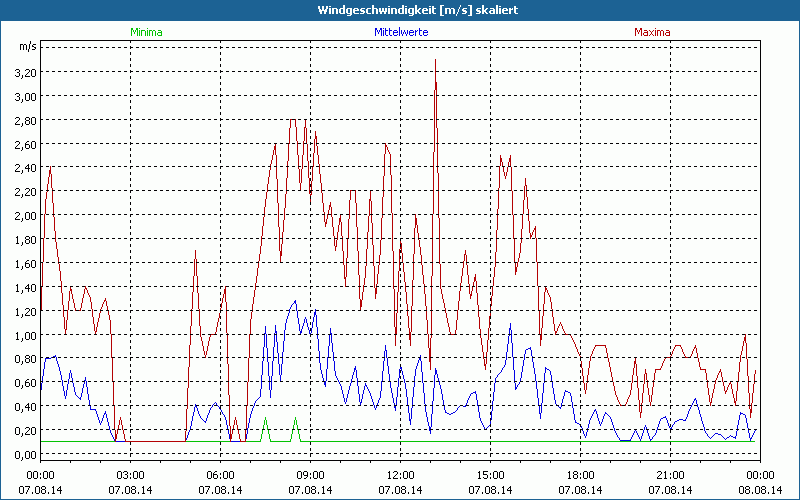Image resolution: width=800 pixels, height=500 pixels.
Task: Select the 06:00 time axis label
Action: tap(220, 475)
